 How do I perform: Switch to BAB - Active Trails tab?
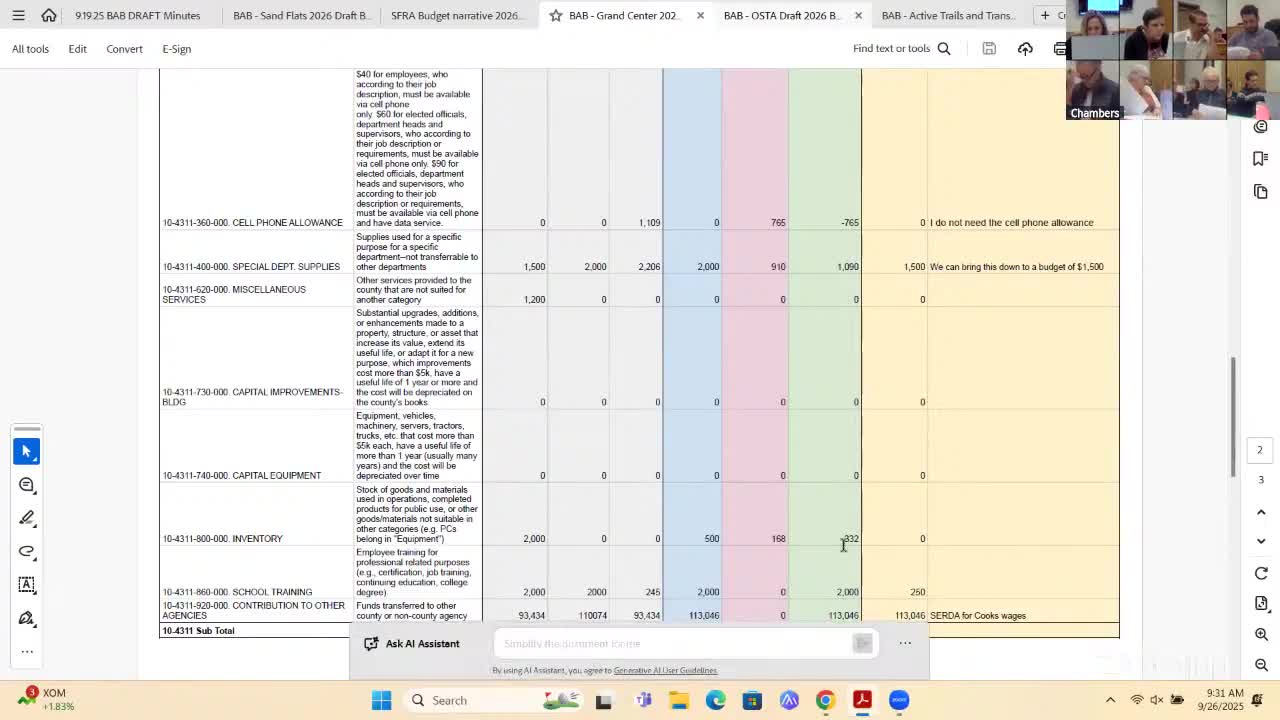click(x=948, y=16)
